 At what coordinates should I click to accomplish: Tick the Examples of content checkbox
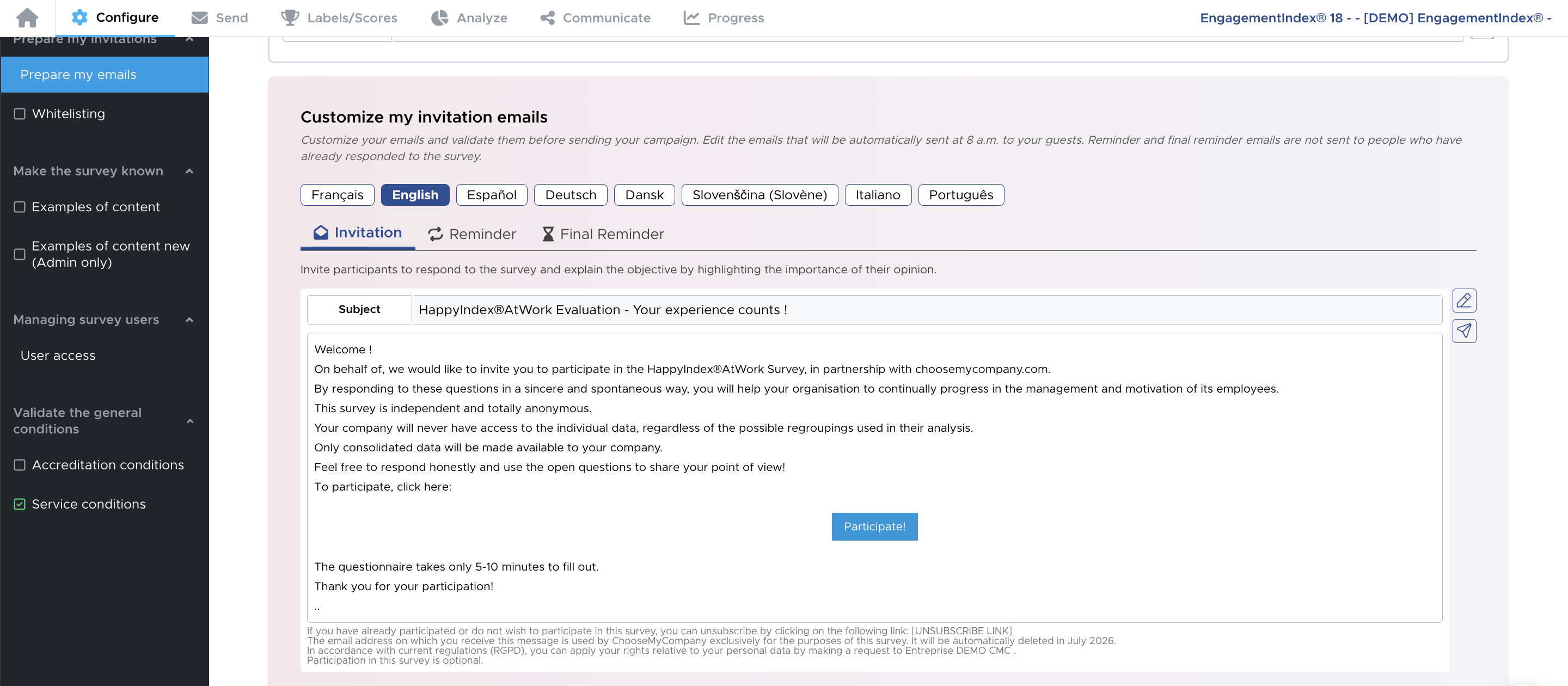pyautogui.click(x=20, y=207)
